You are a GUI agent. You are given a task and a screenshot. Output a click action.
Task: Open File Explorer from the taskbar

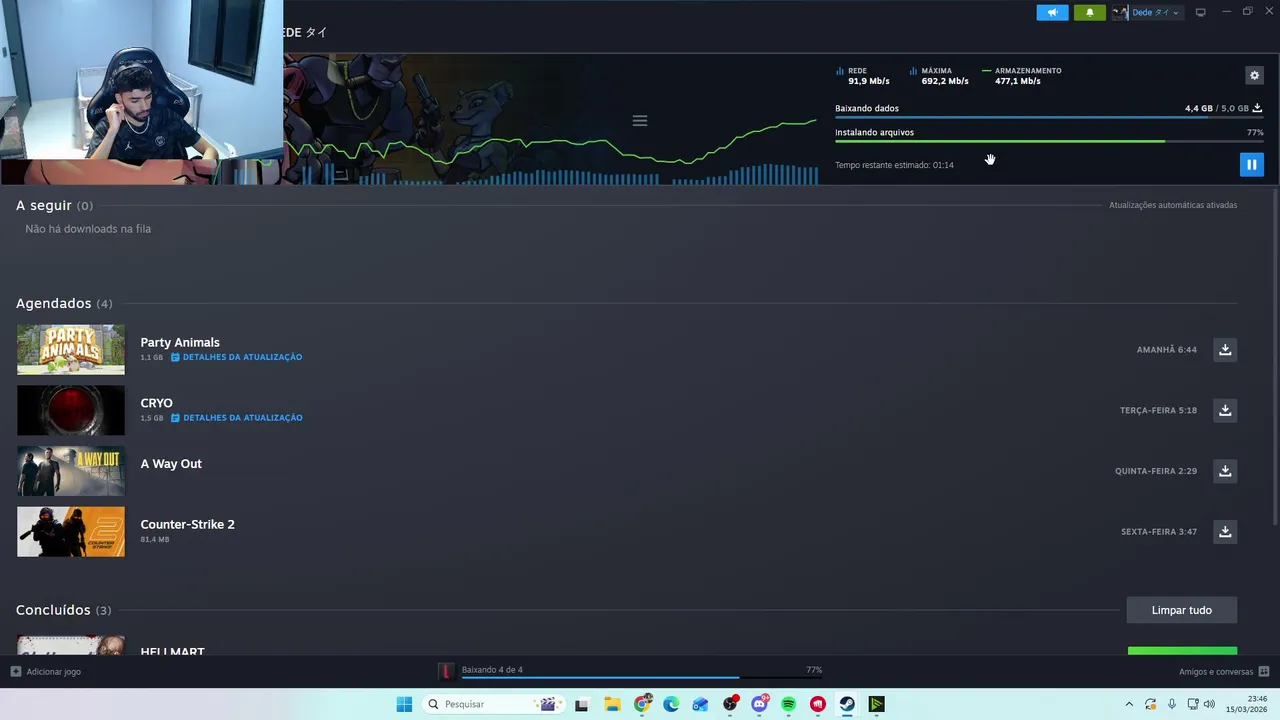pos(612,704)
